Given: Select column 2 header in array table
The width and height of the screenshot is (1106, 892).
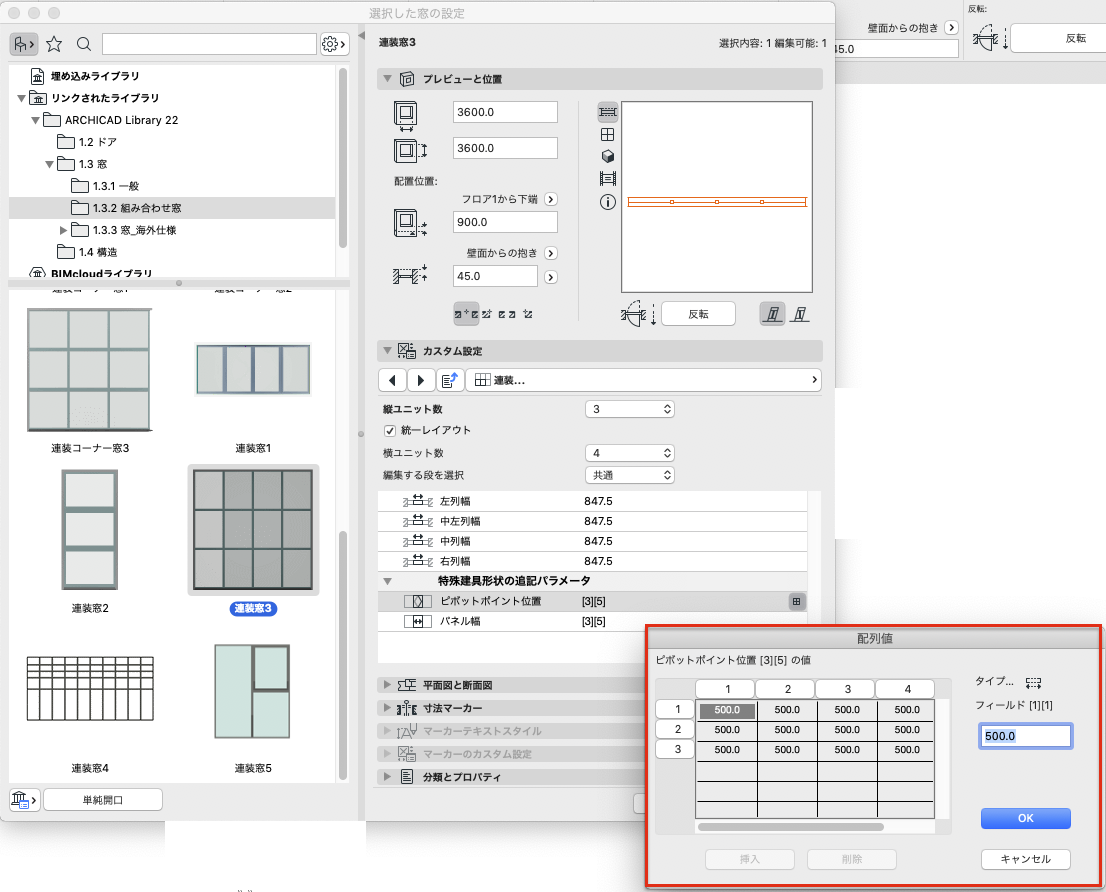Looking at the screenshot, I should pos(787,689).
